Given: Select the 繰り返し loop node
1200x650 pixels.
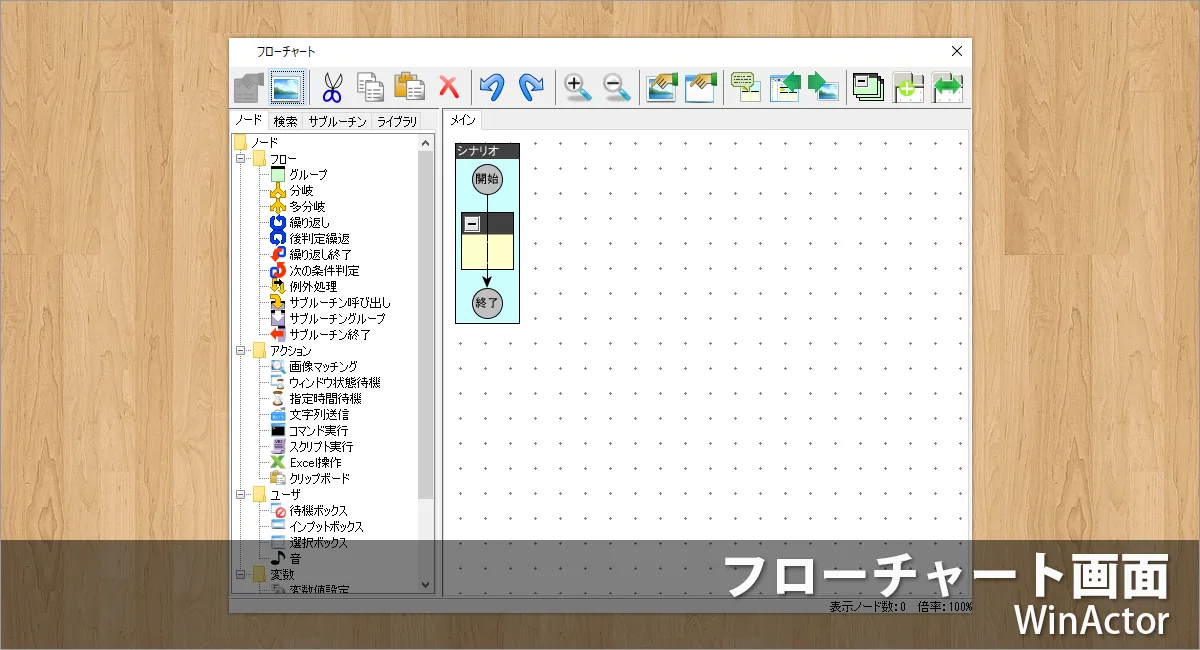Looking at the screenshot, I should [x=309, y=222].
